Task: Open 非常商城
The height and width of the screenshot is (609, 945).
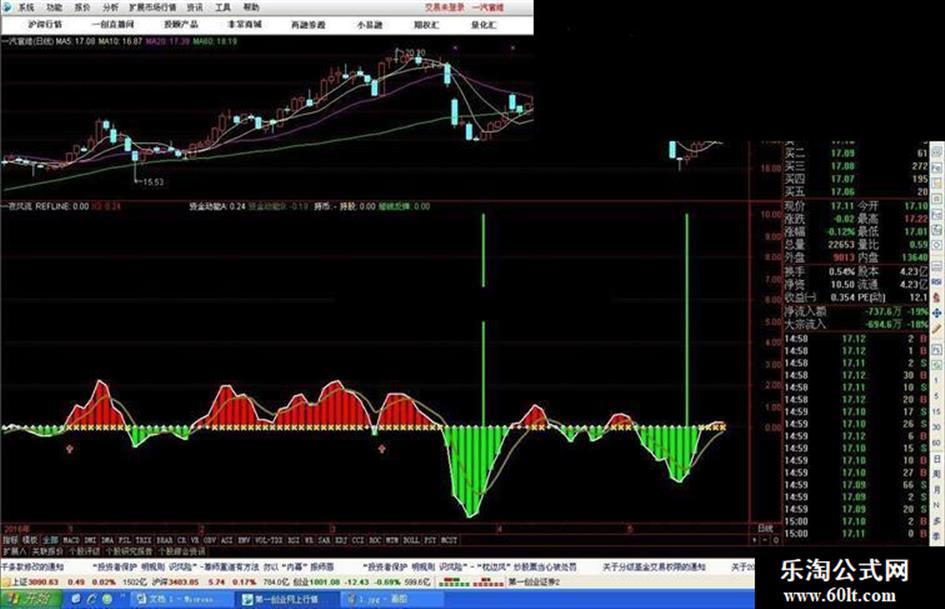Action: click(x=245, y=25)
